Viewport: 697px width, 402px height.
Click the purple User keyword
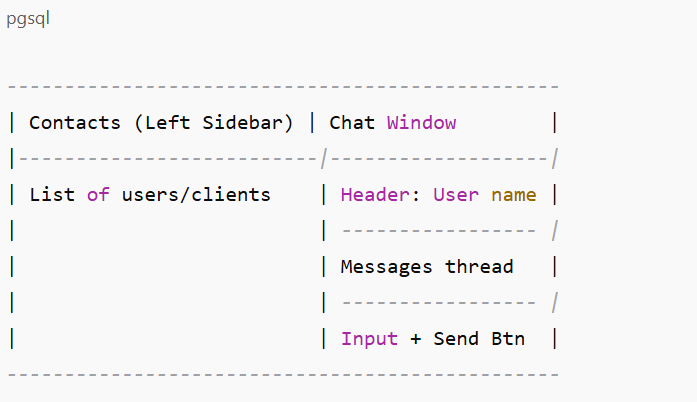coord(456,194)
